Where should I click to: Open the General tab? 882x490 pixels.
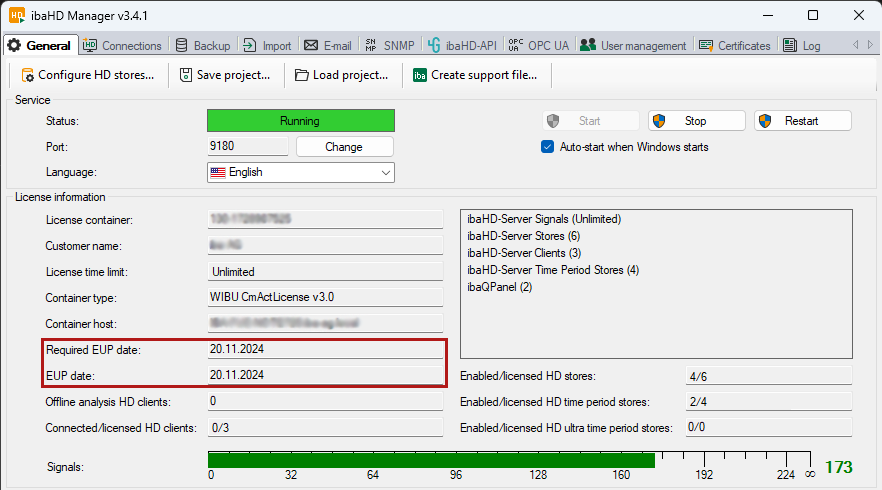click(x=39, y=46)
